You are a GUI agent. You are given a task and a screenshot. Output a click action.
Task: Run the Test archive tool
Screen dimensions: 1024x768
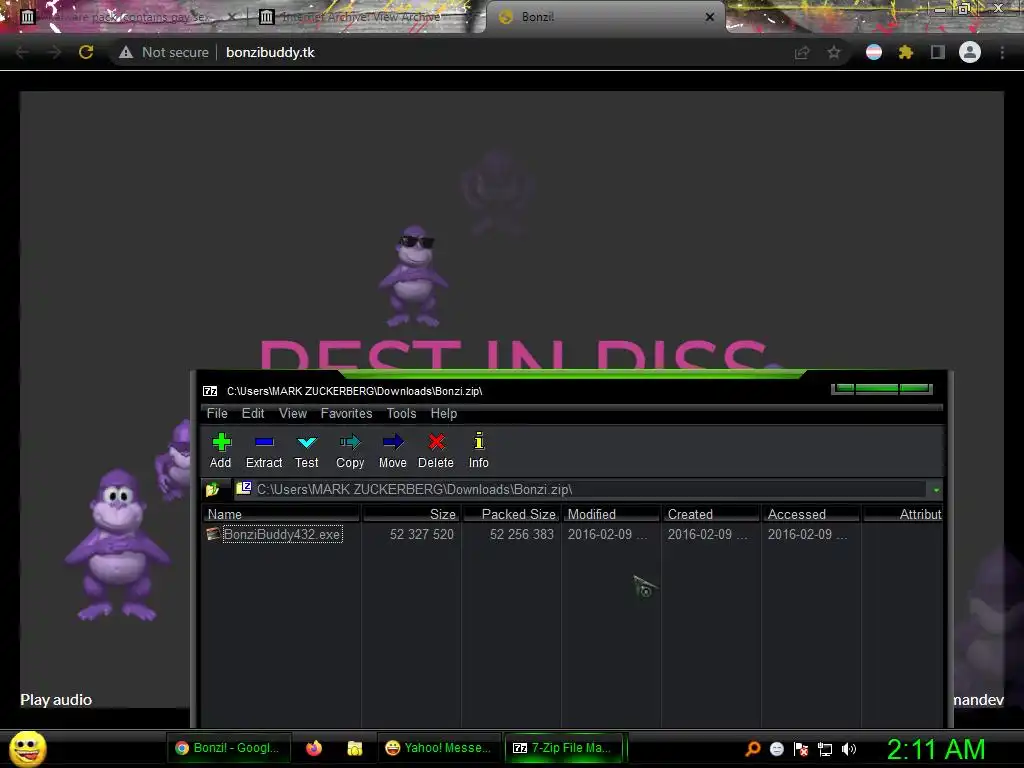tap(306, 451)
